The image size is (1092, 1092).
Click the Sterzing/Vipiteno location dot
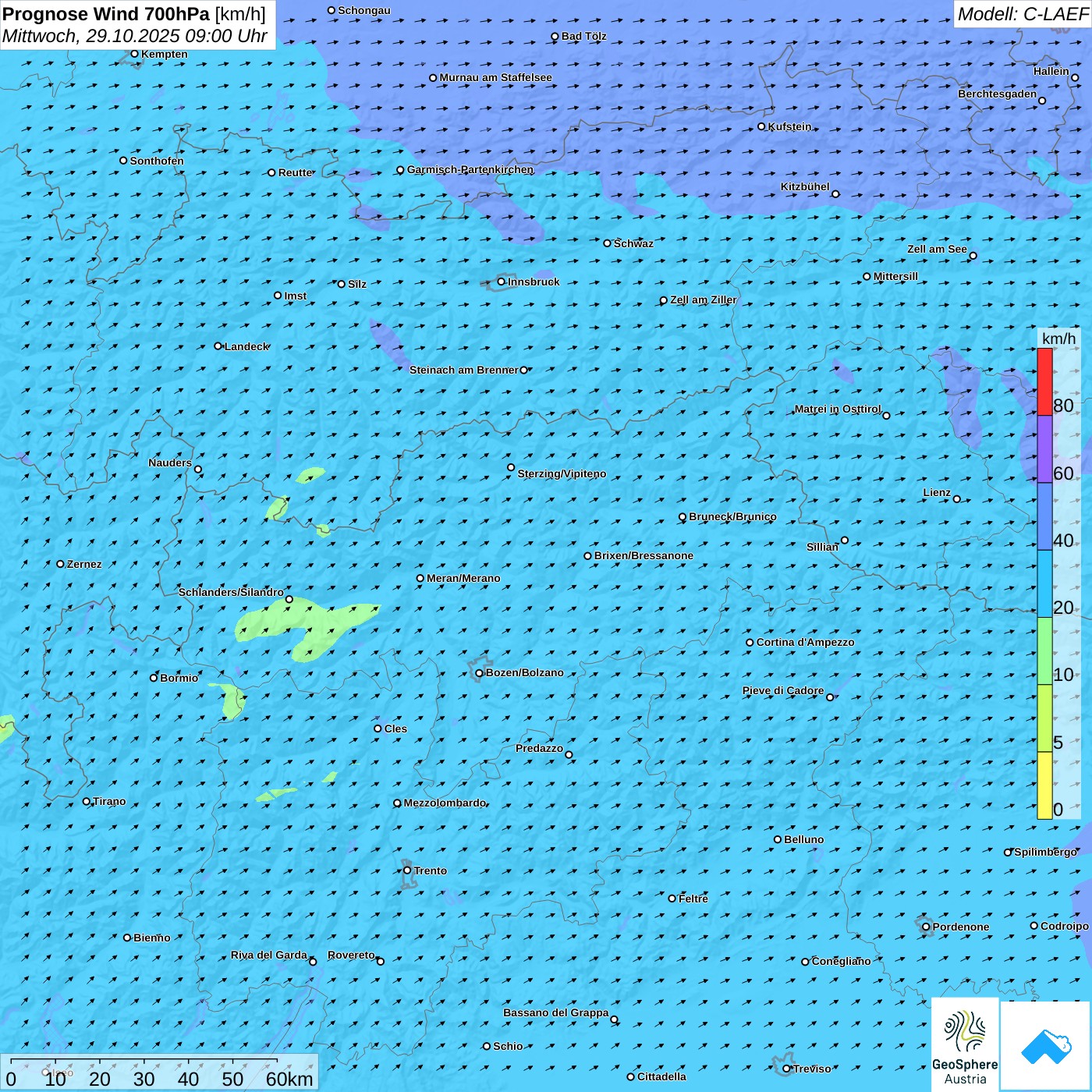pyautogui.click(x=511, y=468)
